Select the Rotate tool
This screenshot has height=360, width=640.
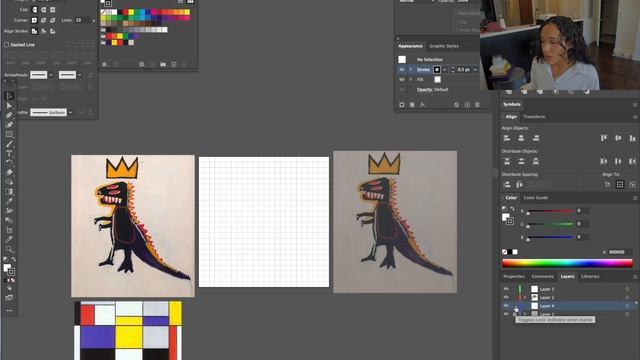9,163
